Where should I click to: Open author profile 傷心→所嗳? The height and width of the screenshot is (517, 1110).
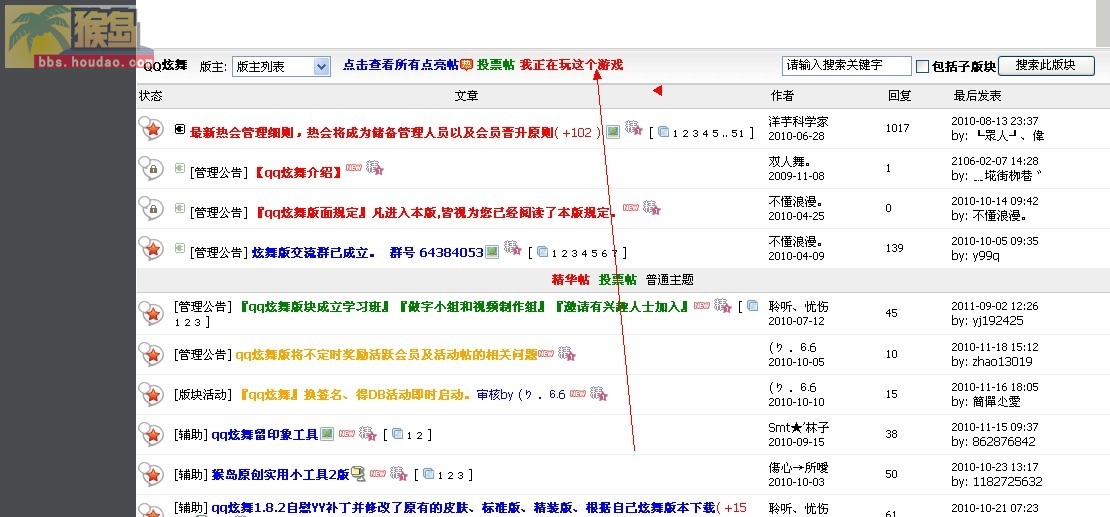click(798, 467)
